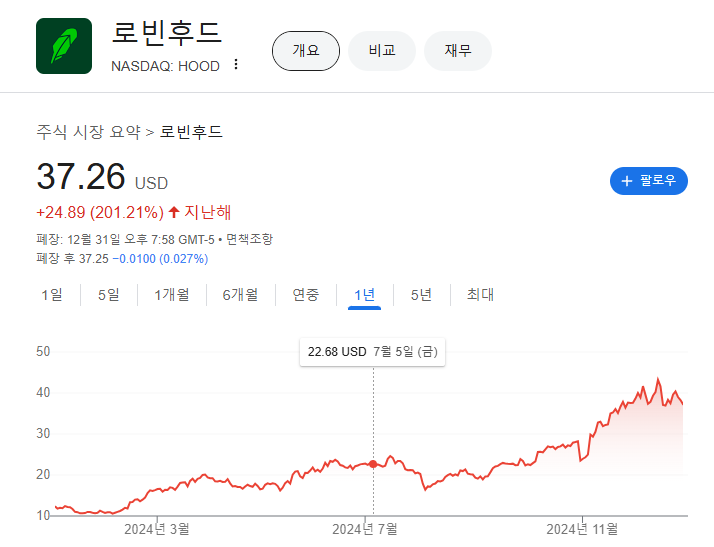Click the 로빈후드 company title heading

coord(167,33)
